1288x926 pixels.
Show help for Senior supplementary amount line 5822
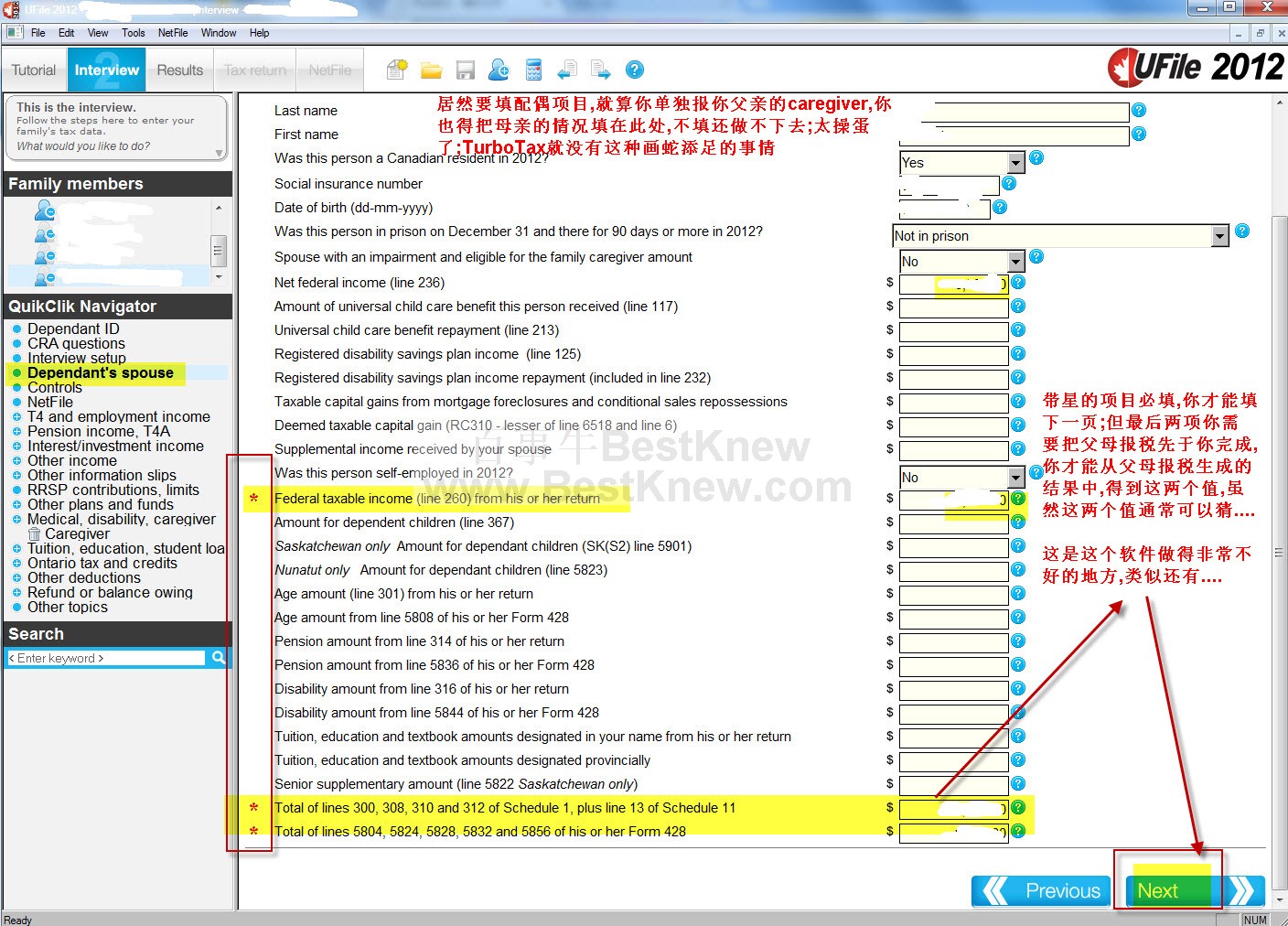click(1018, 784)
